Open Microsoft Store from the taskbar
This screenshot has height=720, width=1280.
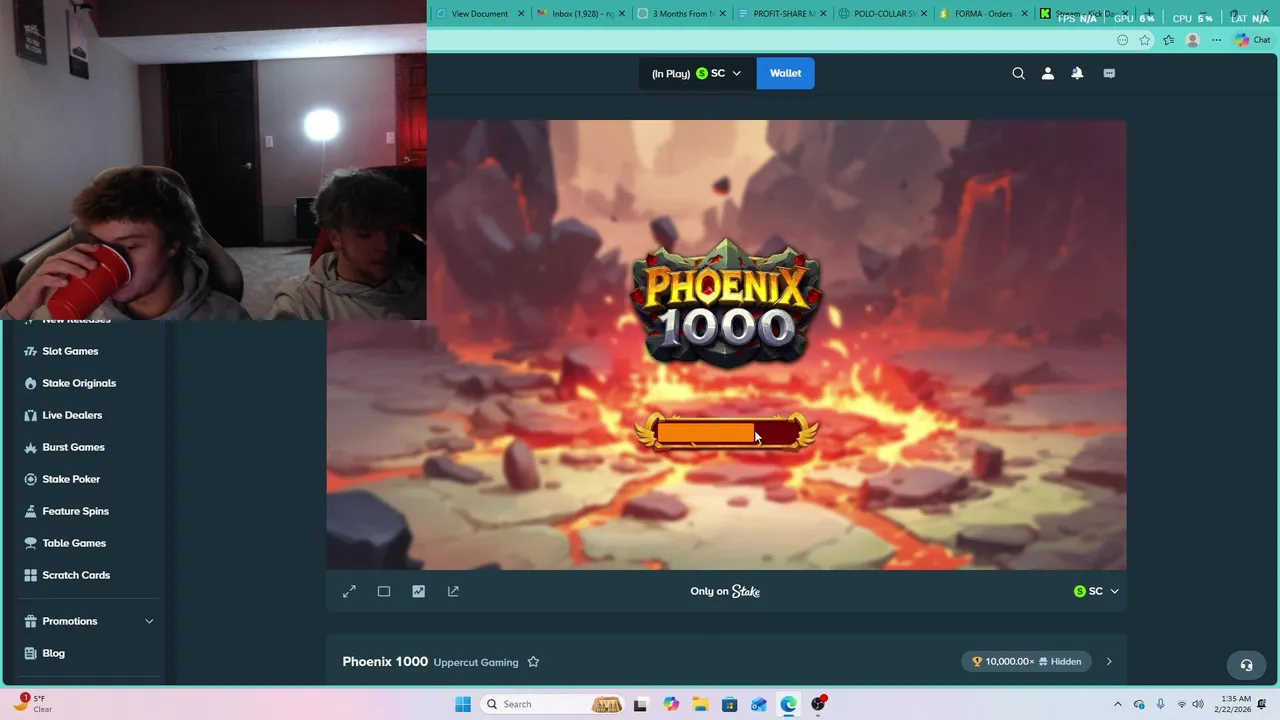tap(729, 704)
